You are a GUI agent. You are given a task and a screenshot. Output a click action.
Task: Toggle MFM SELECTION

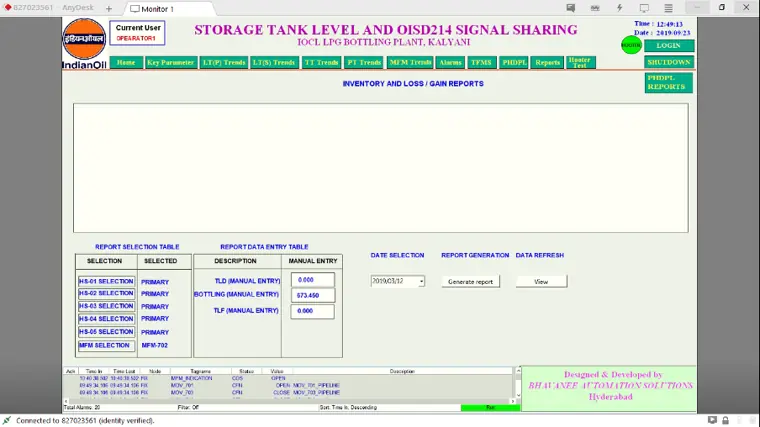[106, 346]
